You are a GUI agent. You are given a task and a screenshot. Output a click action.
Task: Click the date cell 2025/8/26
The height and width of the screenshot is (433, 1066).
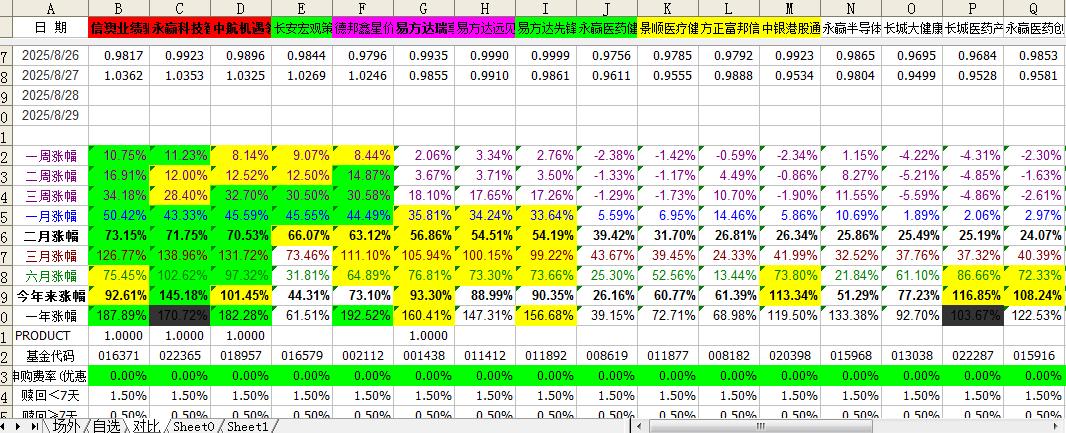click(50, 56)
